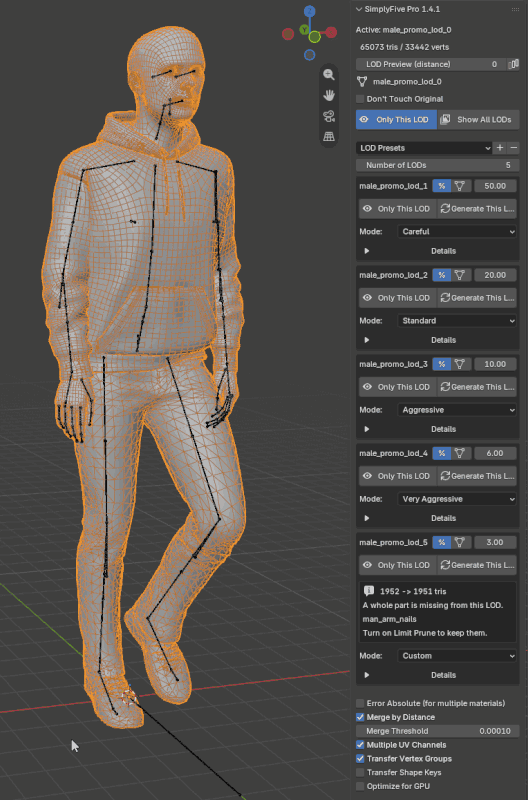Click the panel drag handle dots of SimplyFive Pro

click(x=515, y=10)
